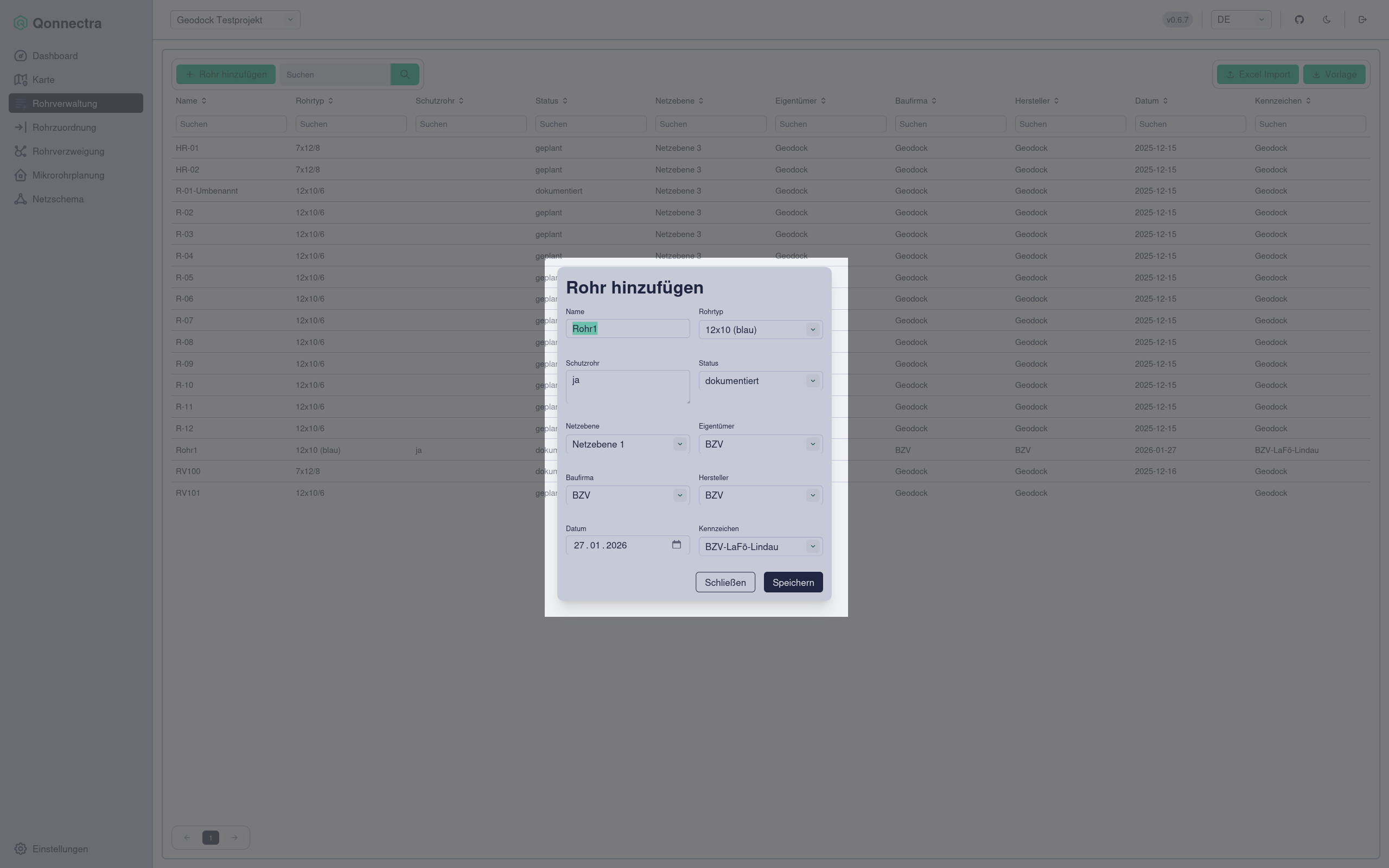Click the Rohrverzweigung branch icon
Image resolution: width=1389 pixels, height=868 pixels.
(x=21, y=151)
